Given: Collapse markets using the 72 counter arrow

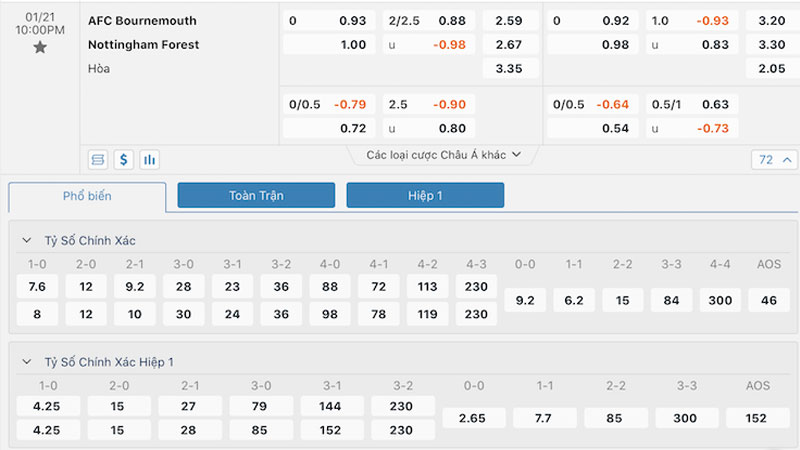Looking at the screenshot, I should [x=775, y=159].
